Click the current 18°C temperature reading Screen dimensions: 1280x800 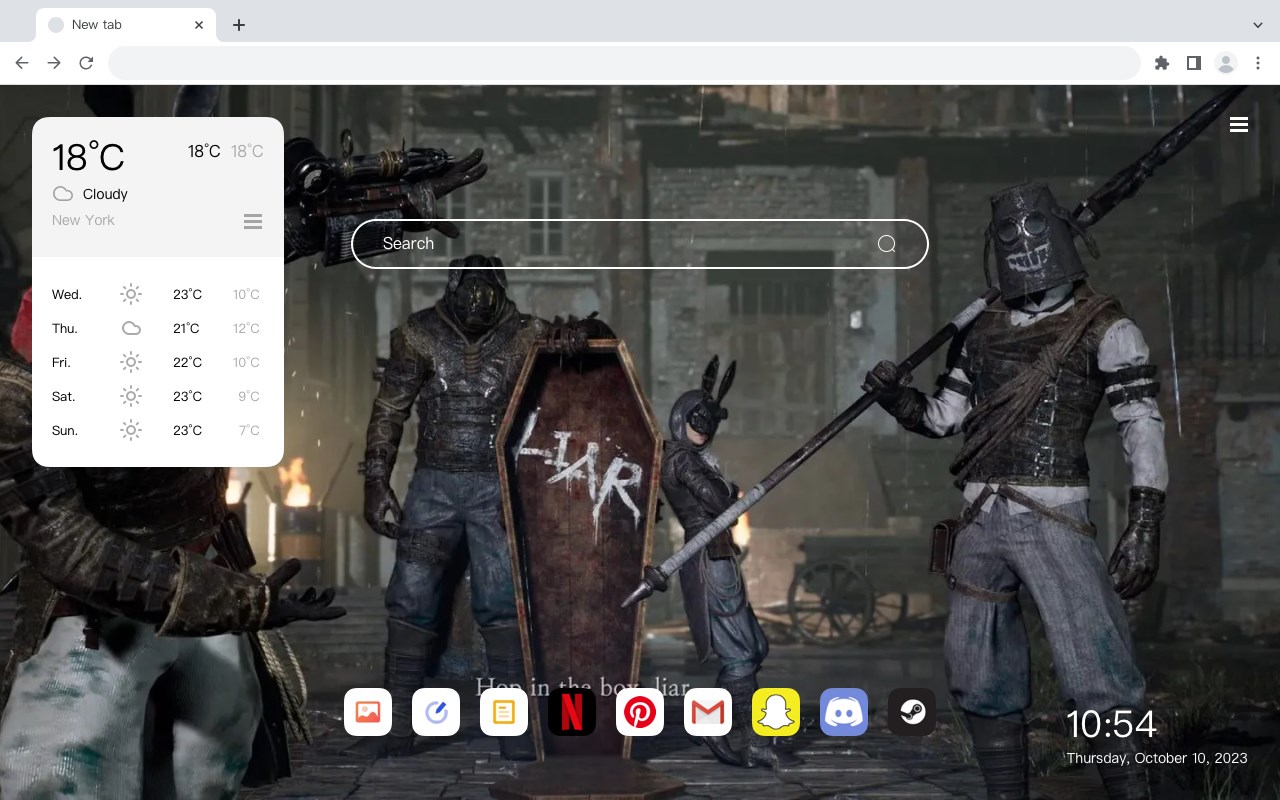pyautogui.click(x=88, y=157)
